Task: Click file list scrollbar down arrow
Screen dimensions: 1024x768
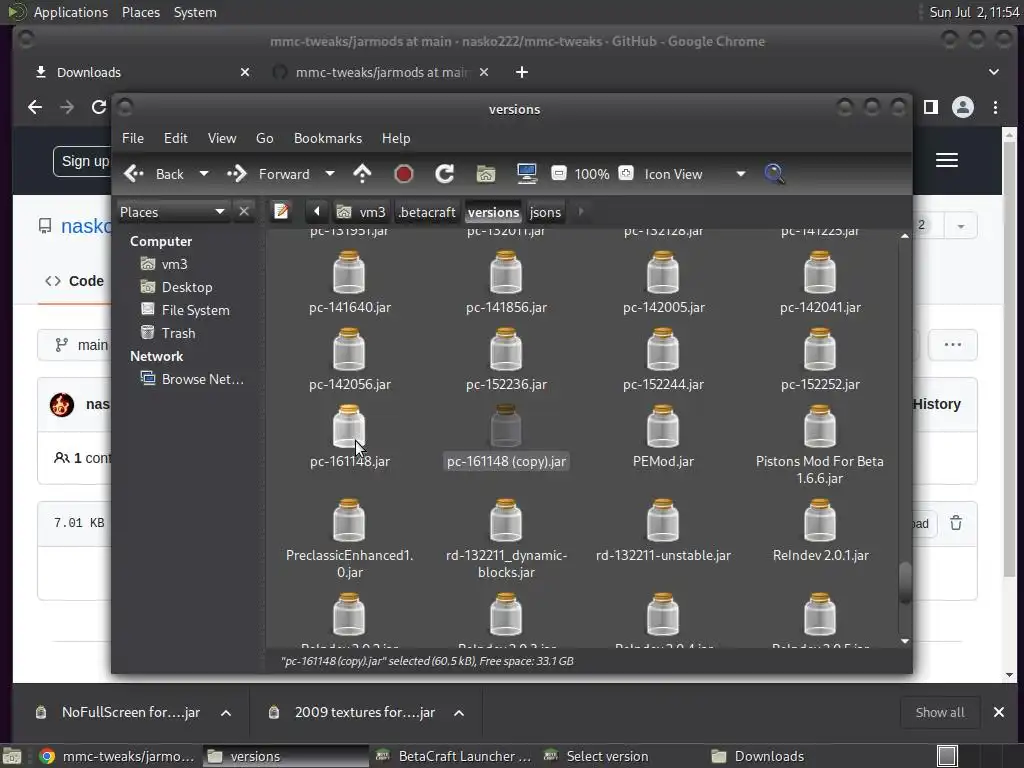Action: coord(904,641)
